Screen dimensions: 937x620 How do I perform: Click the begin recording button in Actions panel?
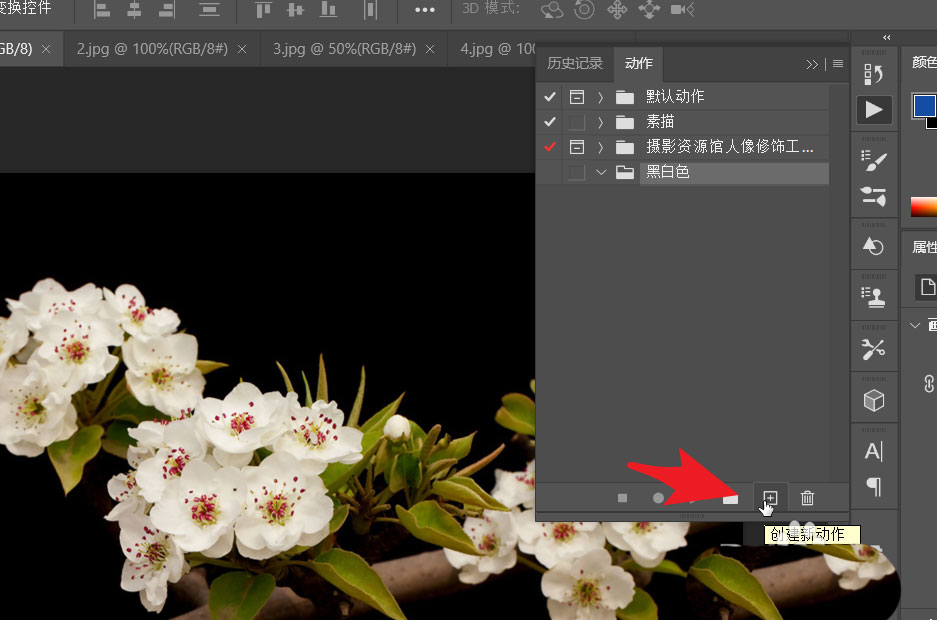658,497
